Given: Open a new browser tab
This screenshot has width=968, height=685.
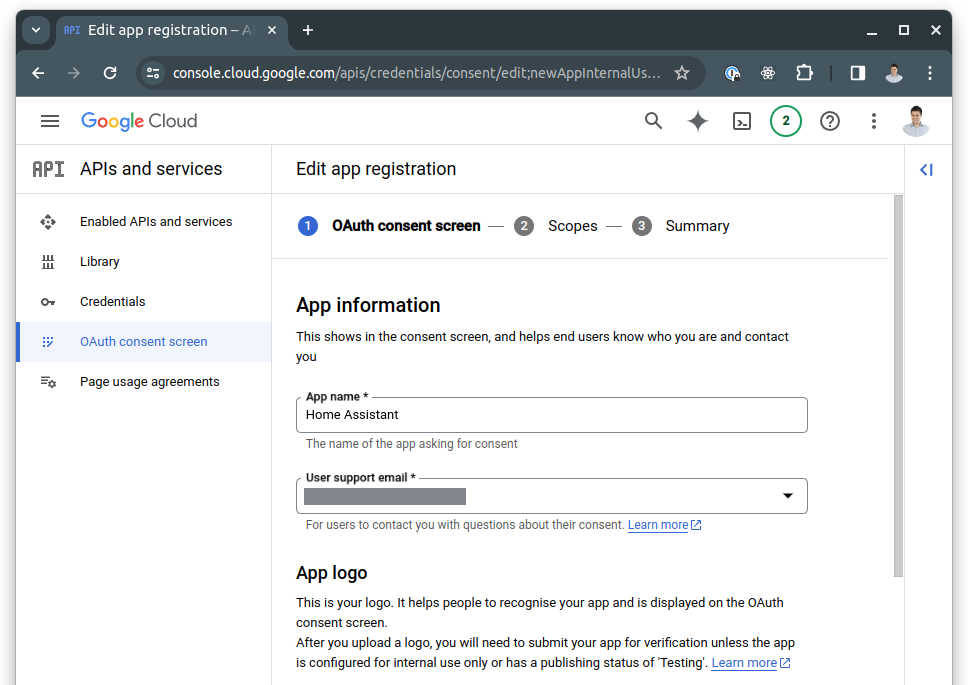Looking at the screenshot, I should coord(307,30).
